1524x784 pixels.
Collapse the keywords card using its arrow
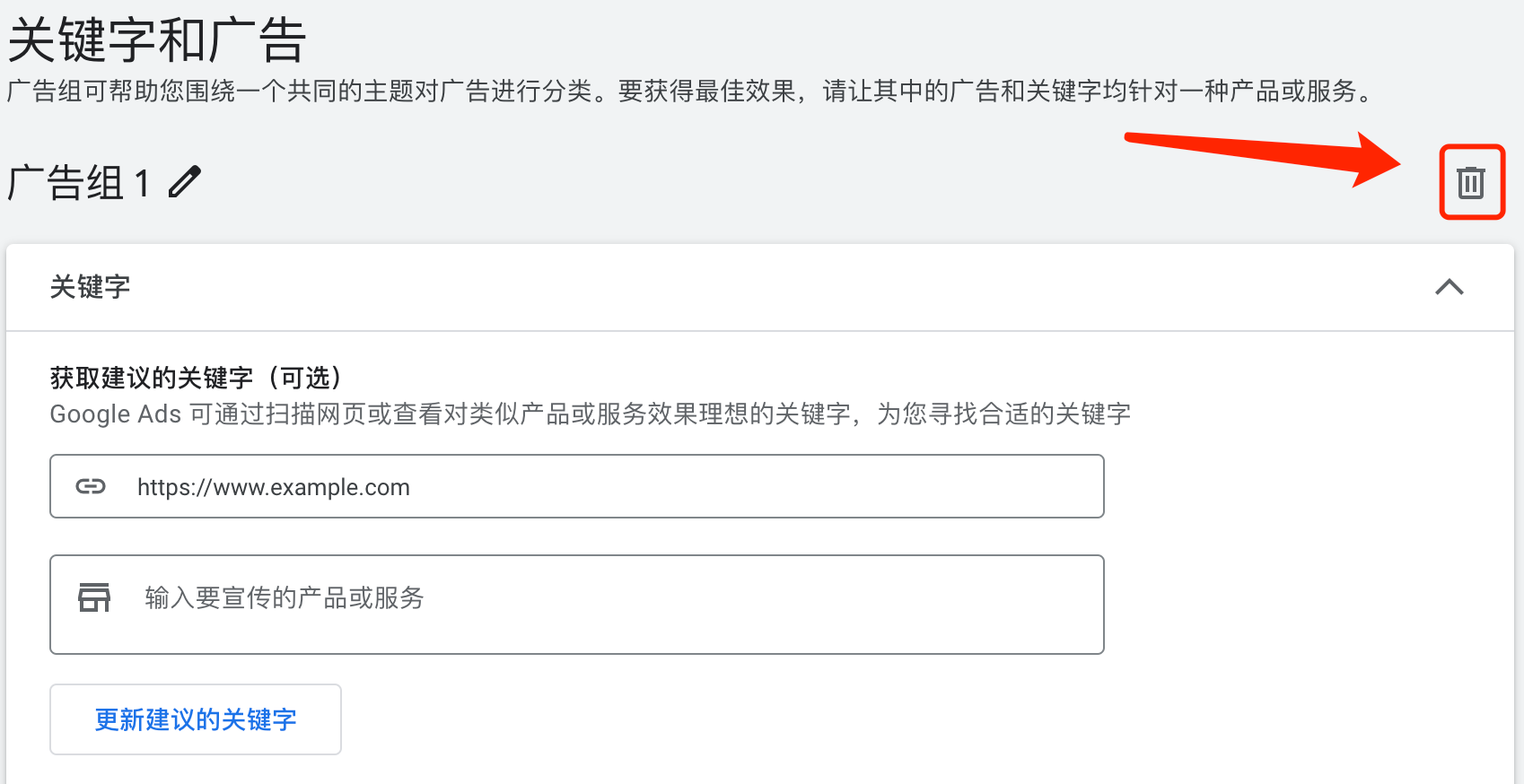(1450, 288)
